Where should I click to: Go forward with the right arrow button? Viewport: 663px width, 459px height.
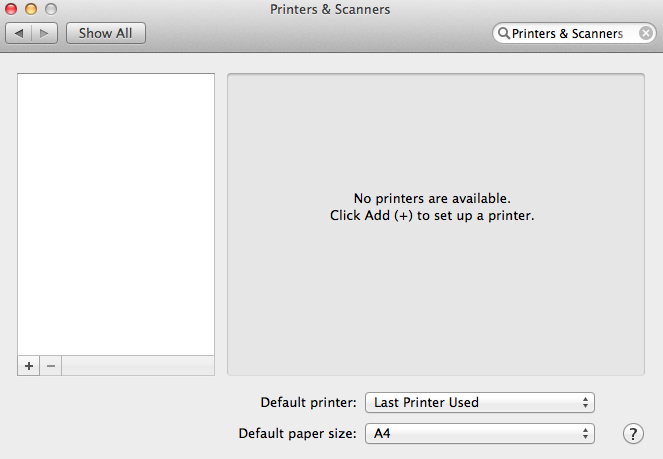[44, 33]
